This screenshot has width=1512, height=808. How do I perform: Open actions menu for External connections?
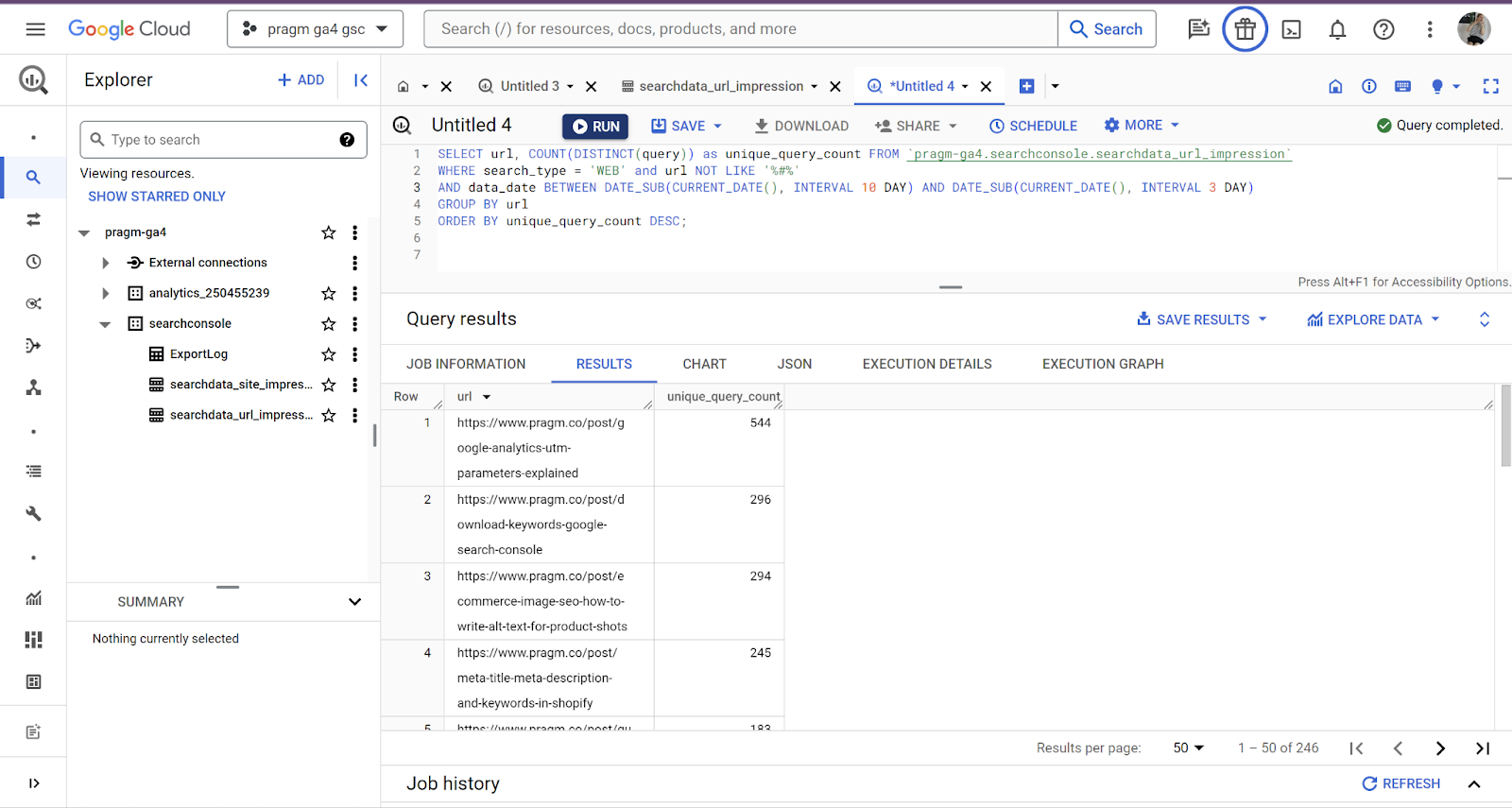pos(354,263)
